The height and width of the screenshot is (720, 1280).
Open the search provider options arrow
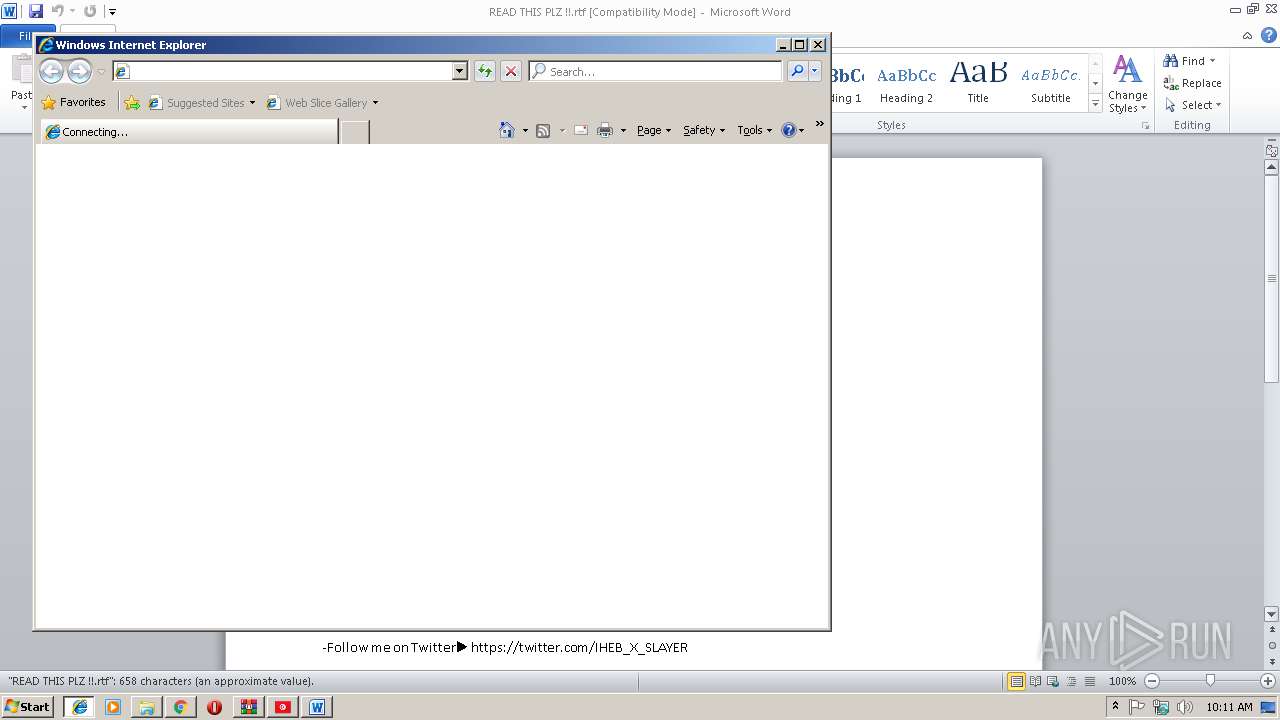coord(815,71)
